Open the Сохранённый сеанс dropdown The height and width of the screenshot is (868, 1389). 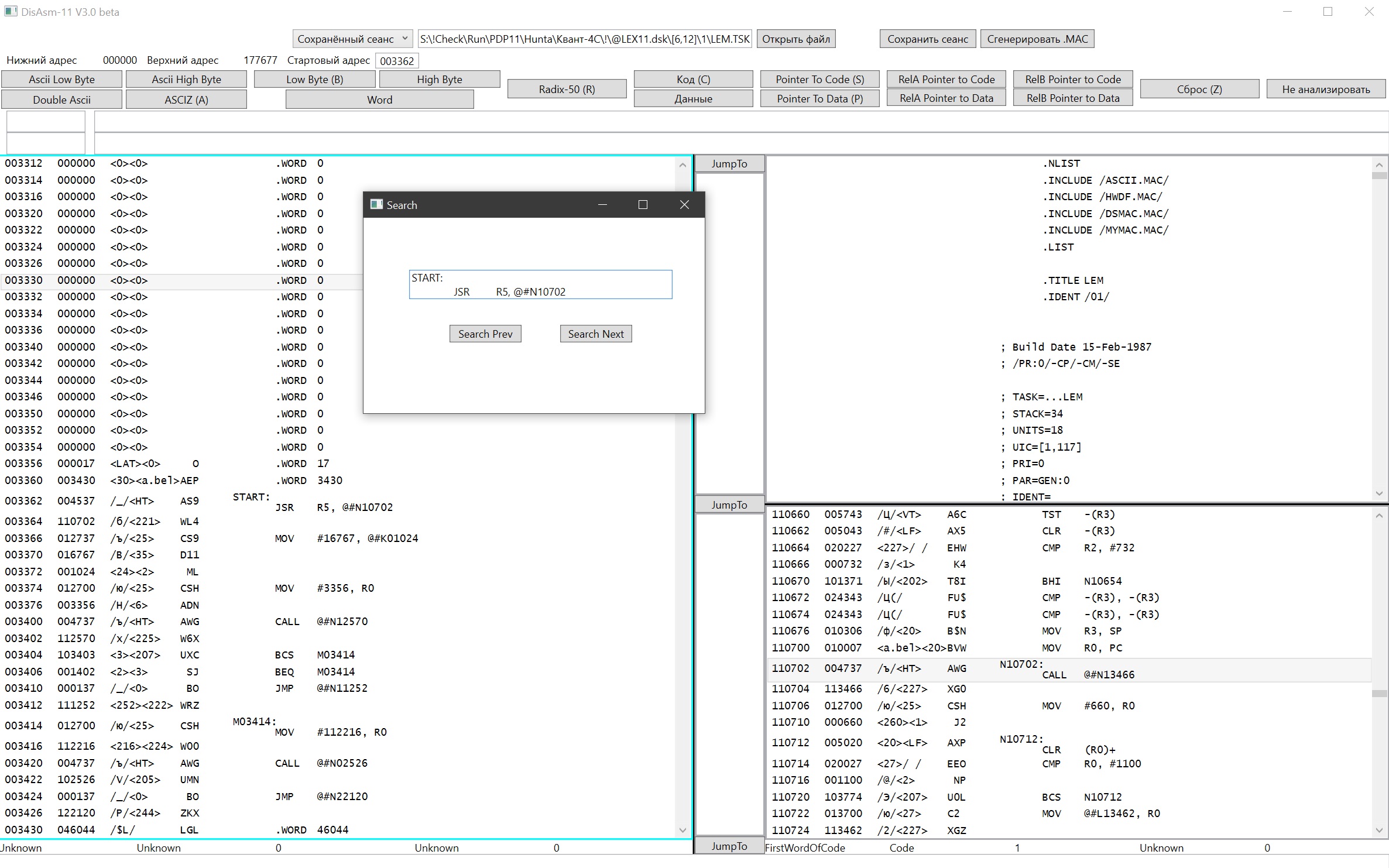click(x=352, y=39)
